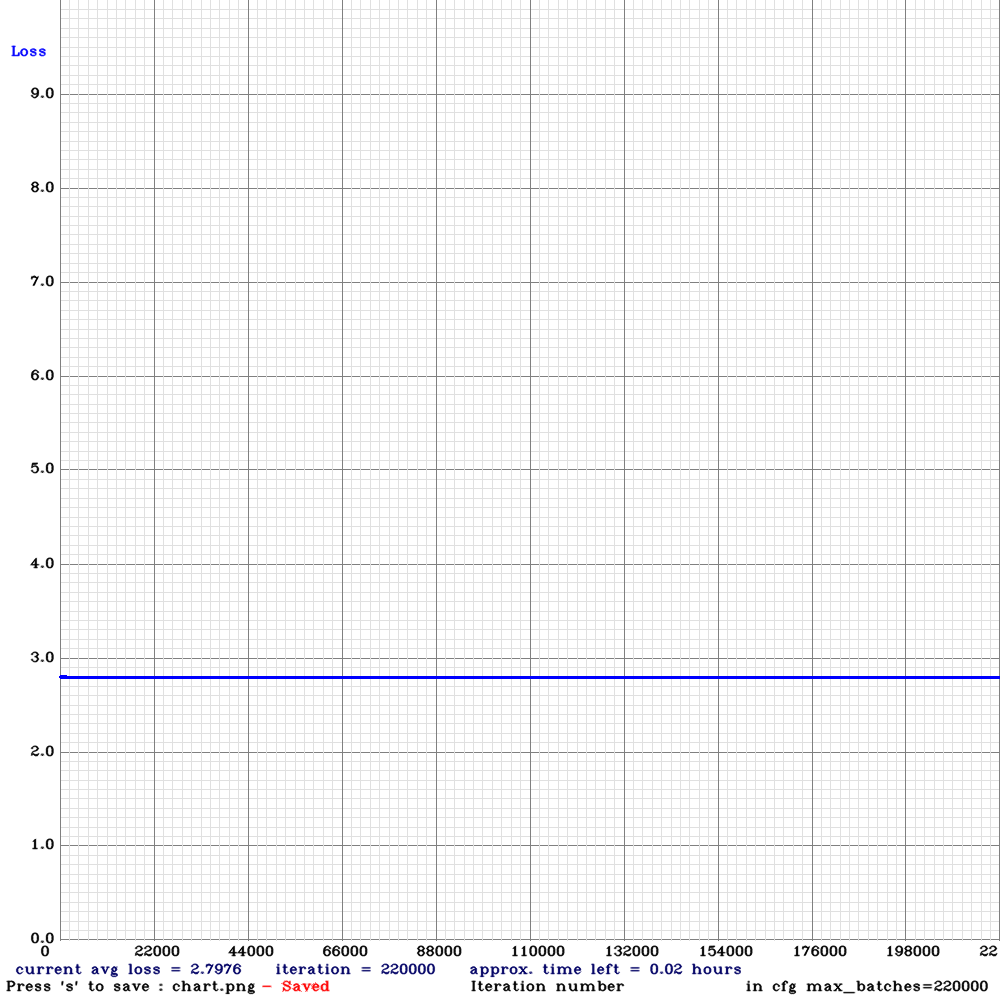Click the "Press 's' to save : chart.png" text
The image size is (1000, 1000).
(131, 987)
